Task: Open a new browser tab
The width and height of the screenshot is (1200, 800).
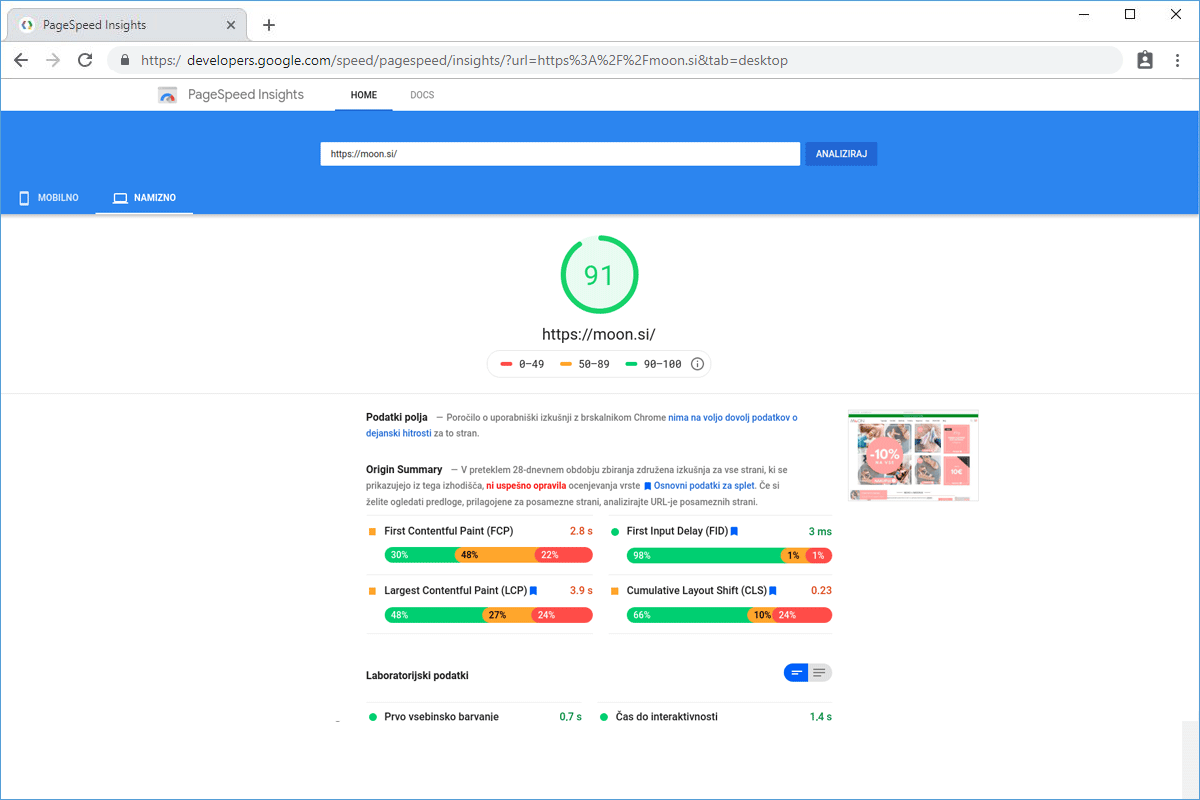Action: (x=268, y=25)
